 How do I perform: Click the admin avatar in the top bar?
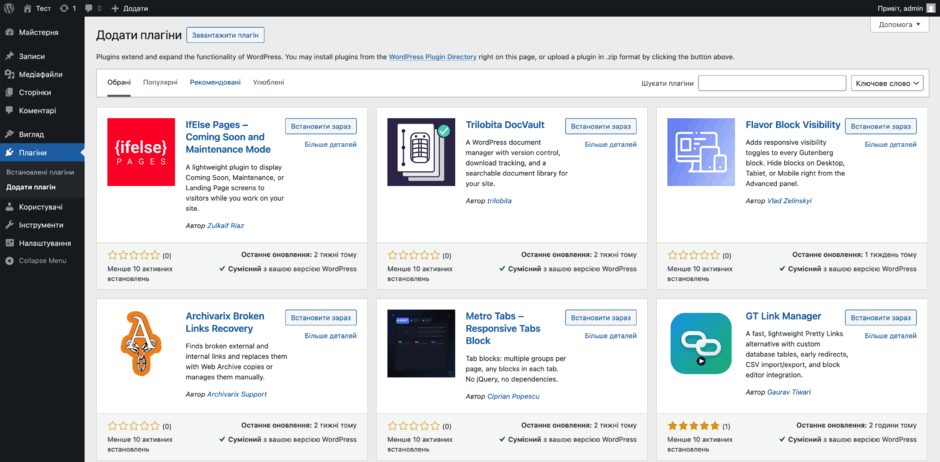pos(930,8)
